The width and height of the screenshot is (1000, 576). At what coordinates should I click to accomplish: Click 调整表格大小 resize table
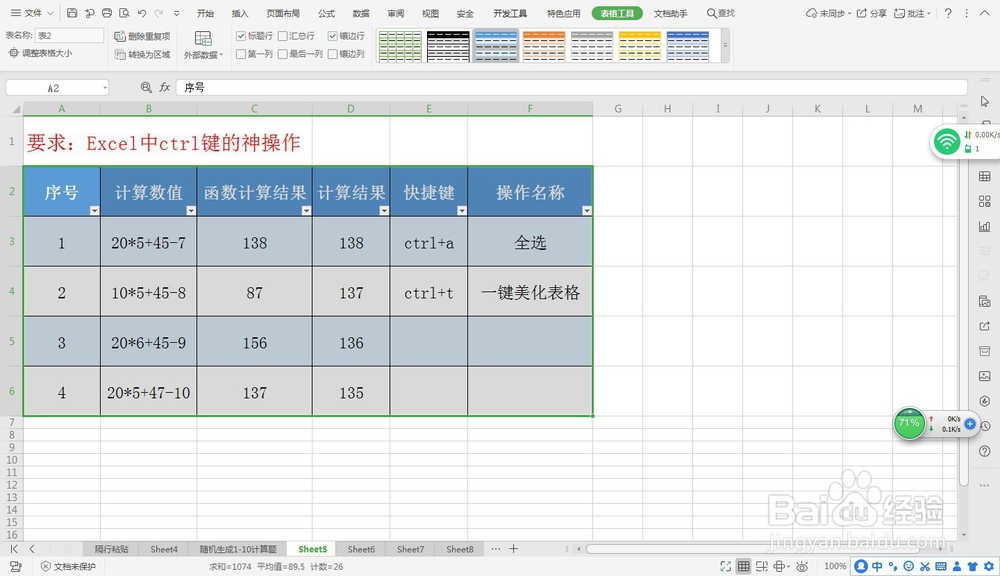[x=40, y=53]
